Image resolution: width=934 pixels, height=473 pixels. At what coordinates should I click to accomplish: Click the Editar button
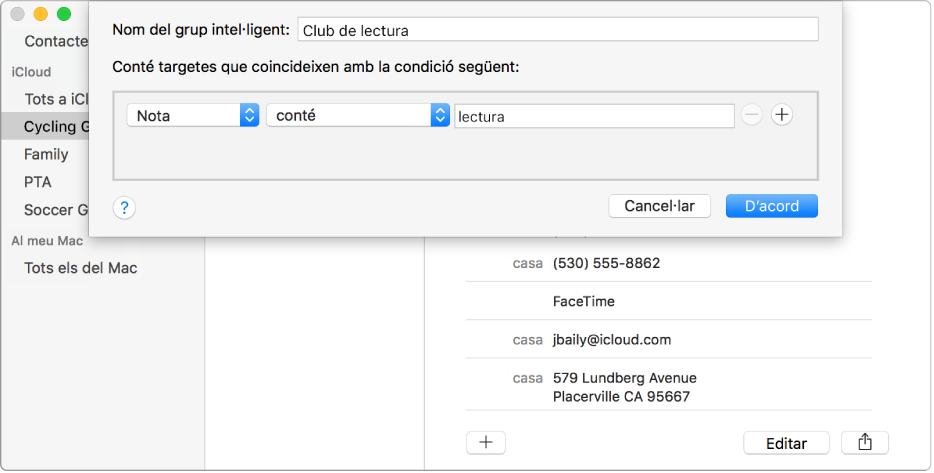tap(788, 442)
